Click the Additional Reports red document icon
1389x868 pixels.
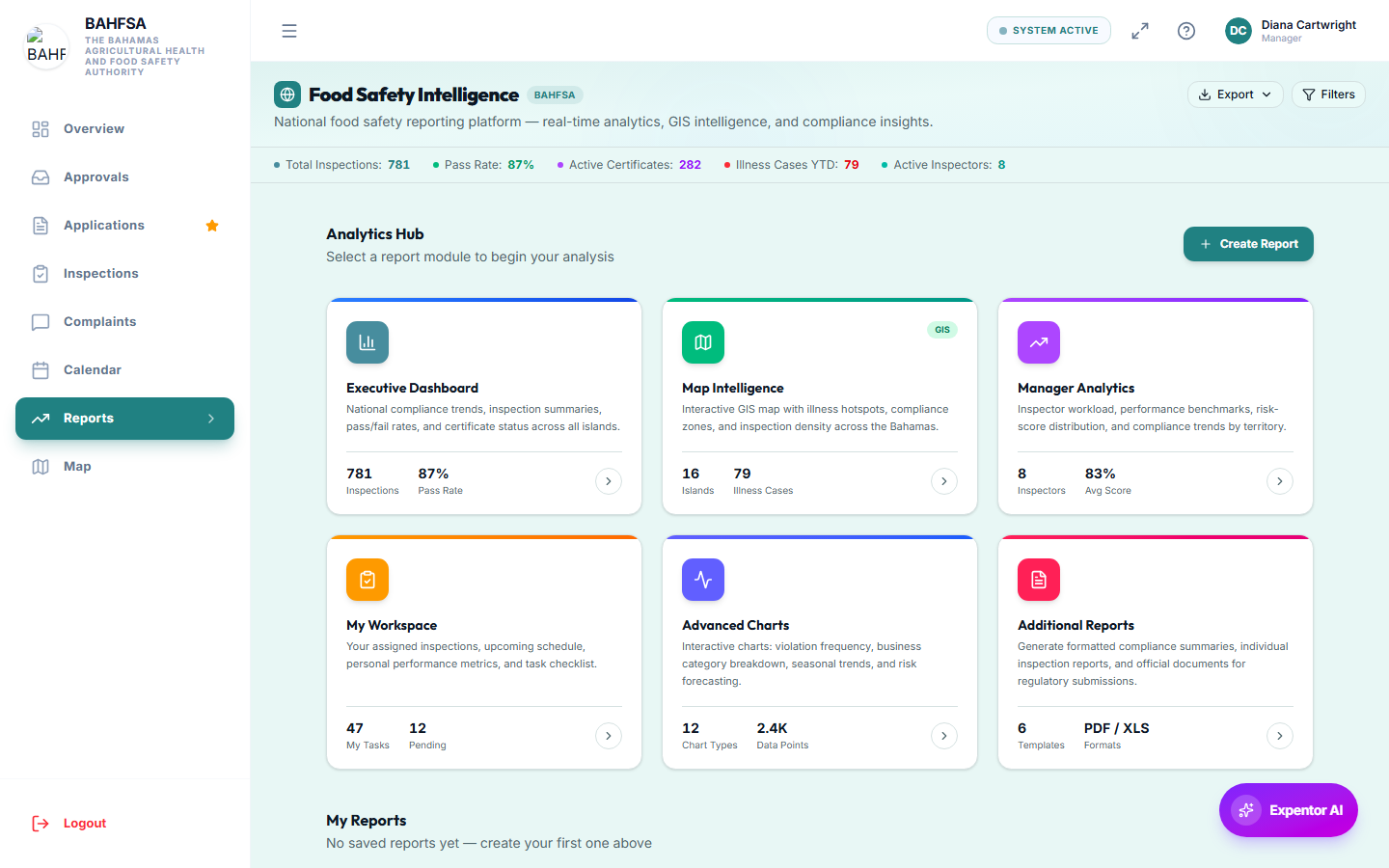[1039, 580]
